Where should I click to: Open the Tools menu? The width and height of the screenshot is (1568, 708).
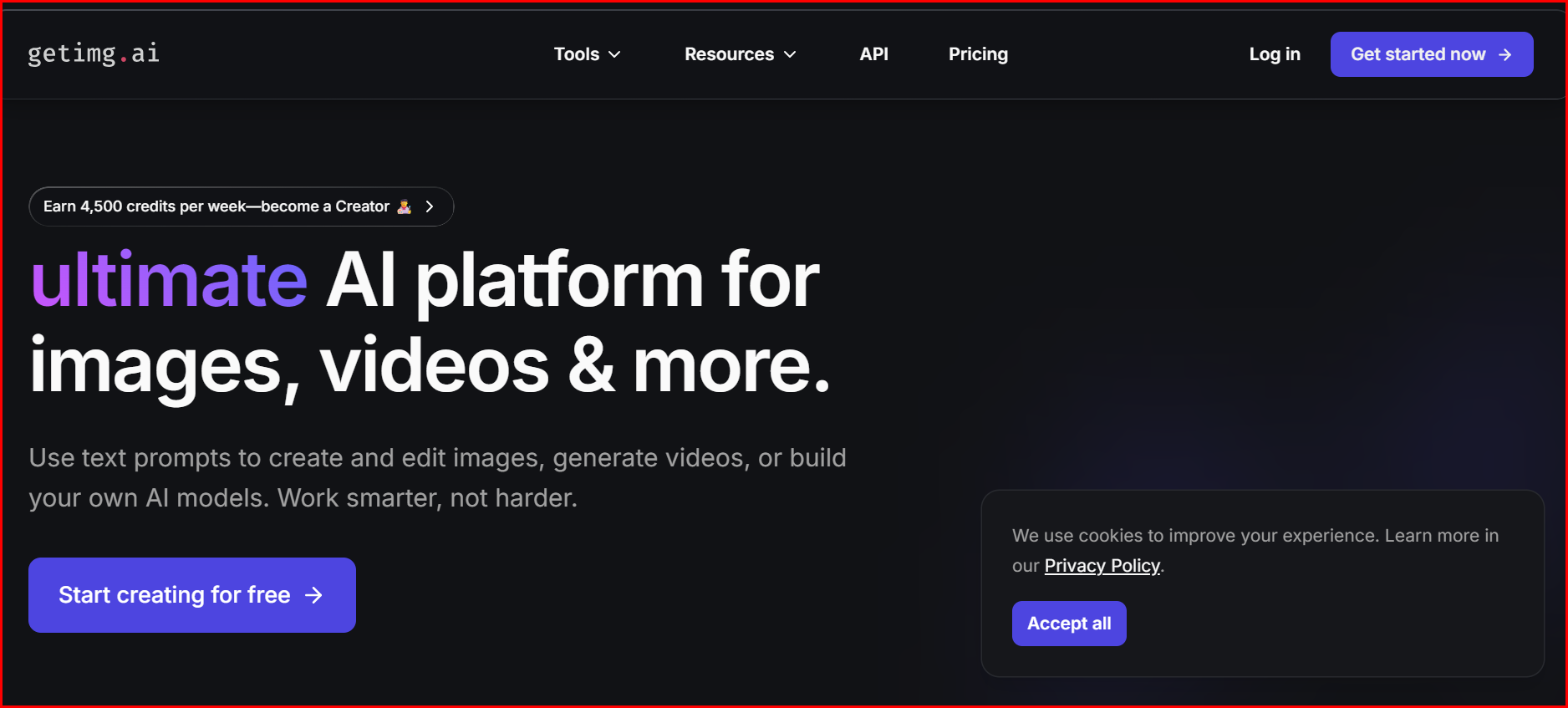[x=577, y=54]
